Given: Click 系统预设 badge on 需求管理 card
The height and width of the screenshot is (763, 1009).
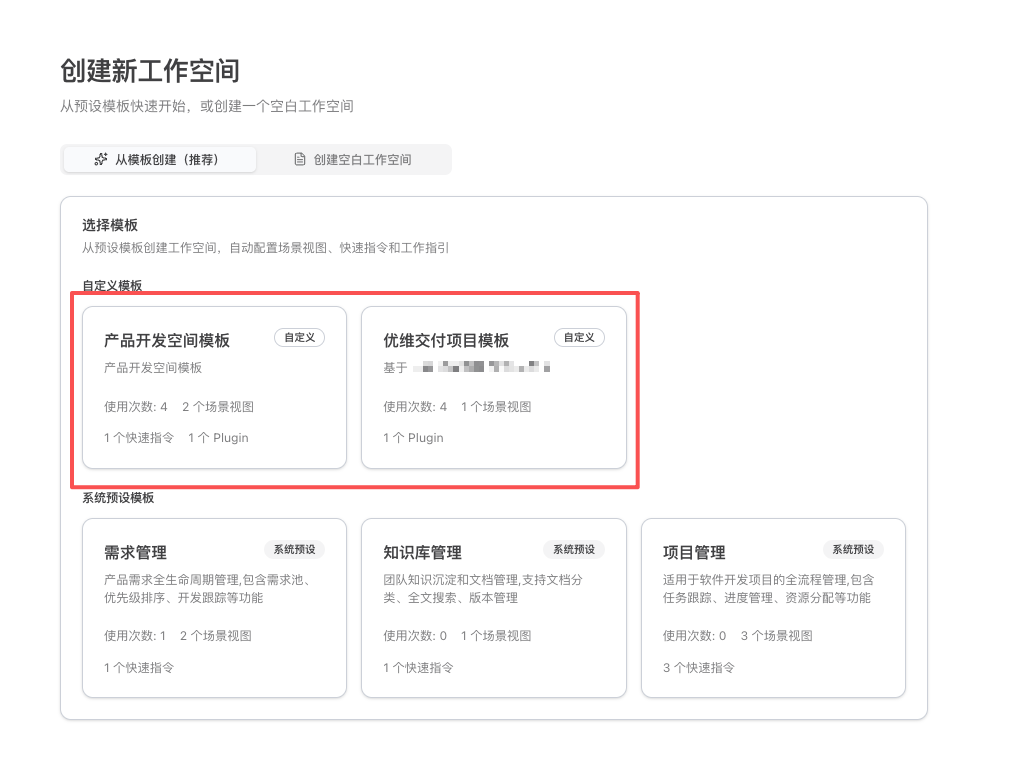Looking at the screenshot, I should pos(295,549).
